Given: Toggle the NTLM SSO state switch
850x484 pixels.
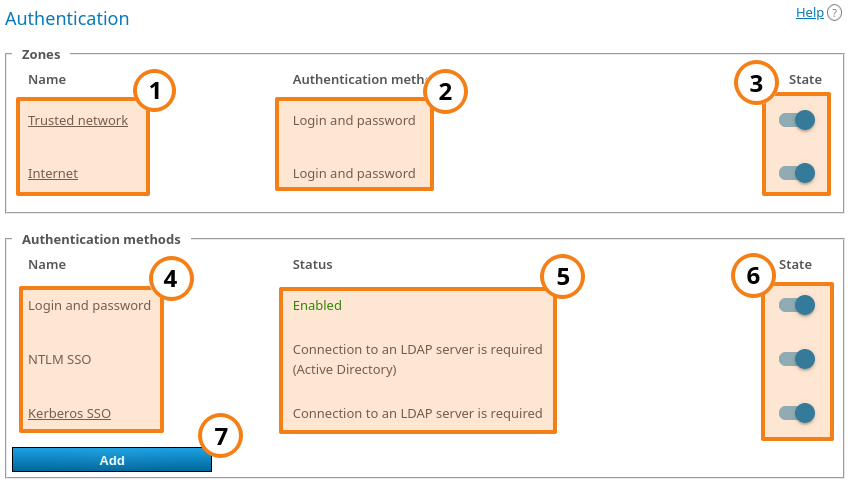Looking at the screenshot, I should 797,359.
